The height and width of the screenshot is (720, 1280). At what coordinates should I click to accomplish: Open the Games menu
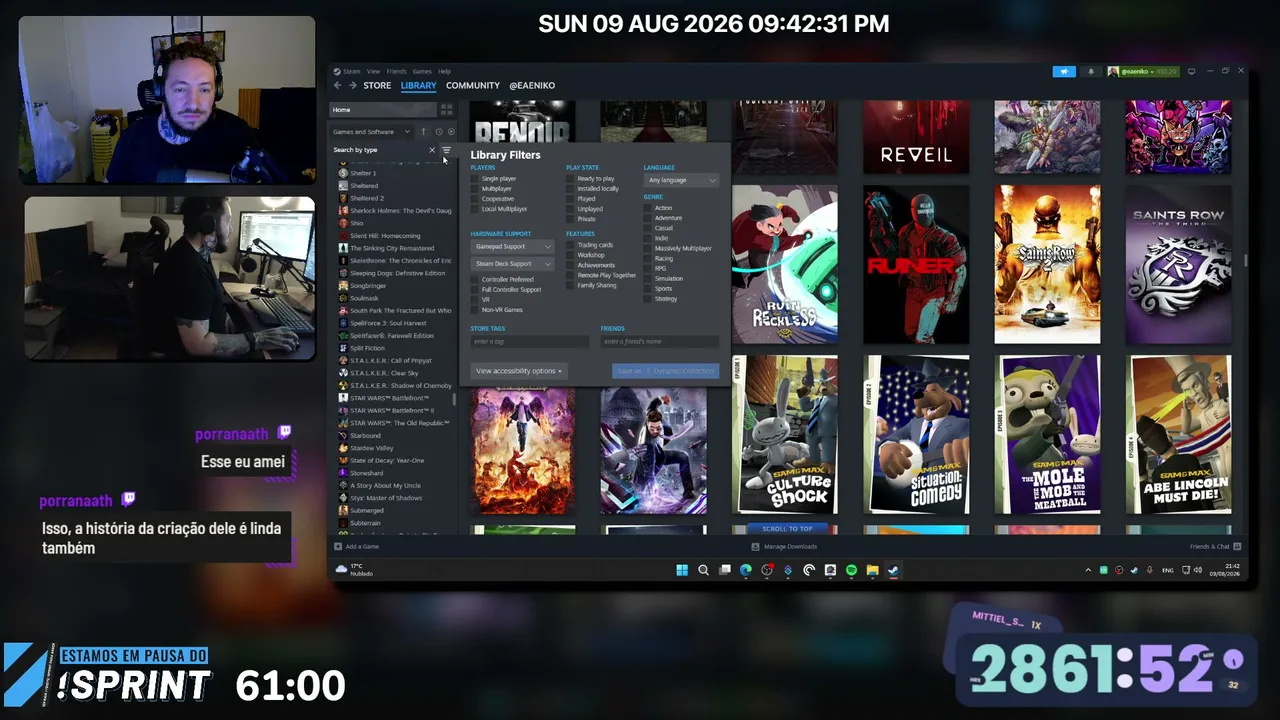(x=422, y=72)
